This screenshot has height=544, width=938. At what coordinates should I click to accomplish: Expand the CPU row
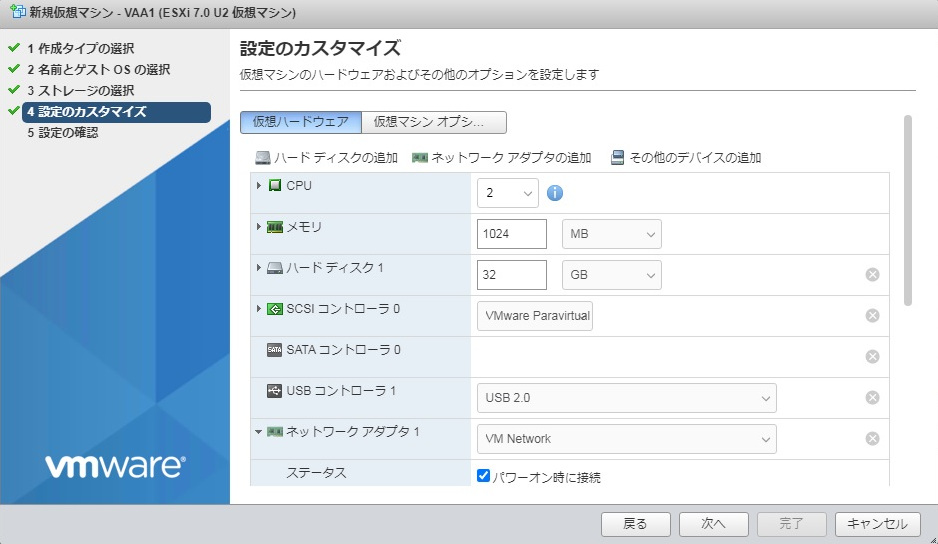coord(258,186)
